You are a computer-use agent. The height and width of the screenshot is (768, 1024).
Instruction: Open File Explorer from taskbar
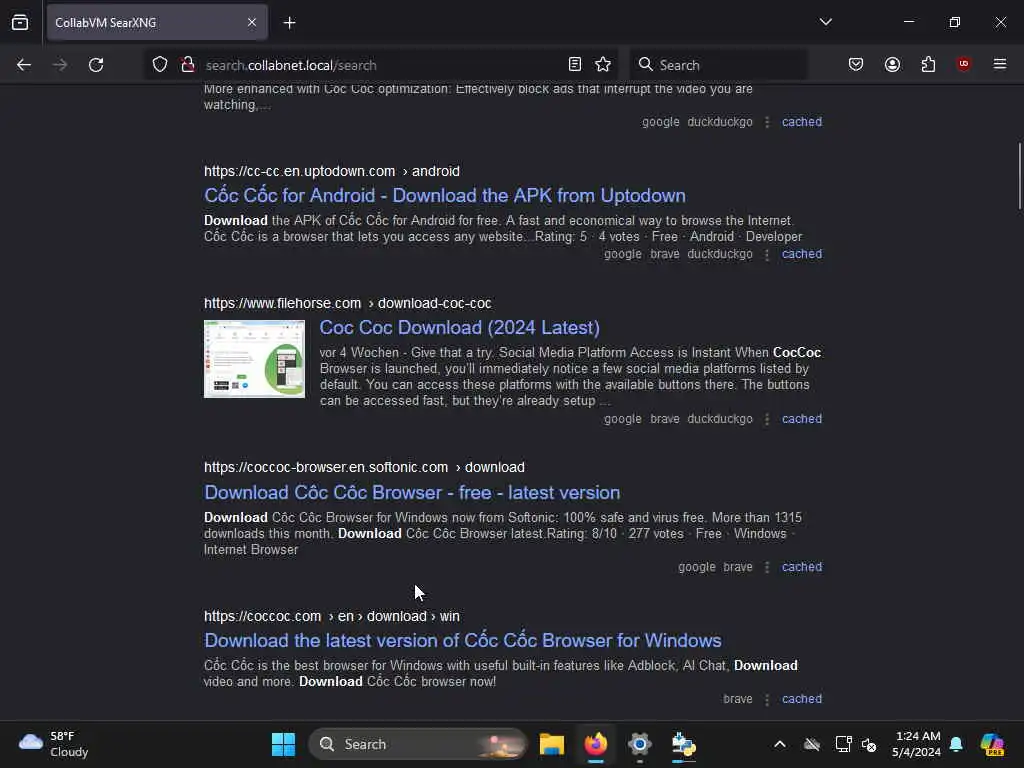click(552, 744)
